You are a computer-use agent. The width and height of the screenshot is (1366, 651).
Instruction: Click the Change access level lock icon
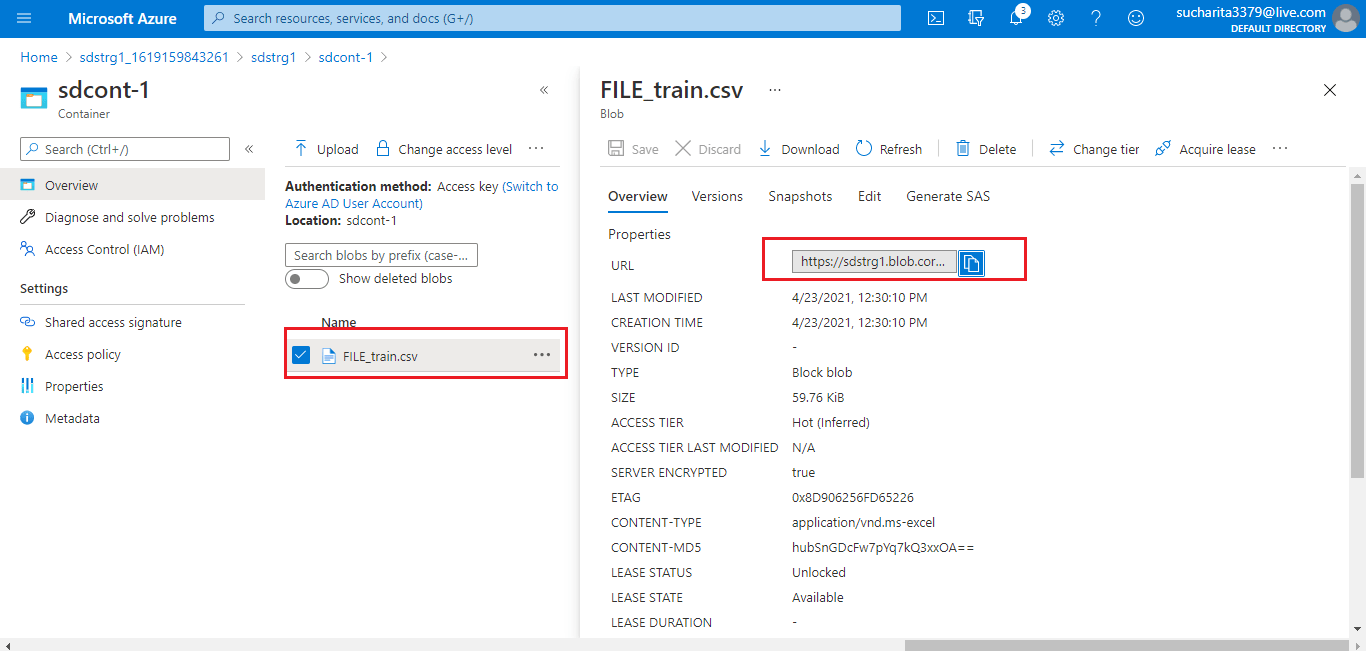pos(383,149)
